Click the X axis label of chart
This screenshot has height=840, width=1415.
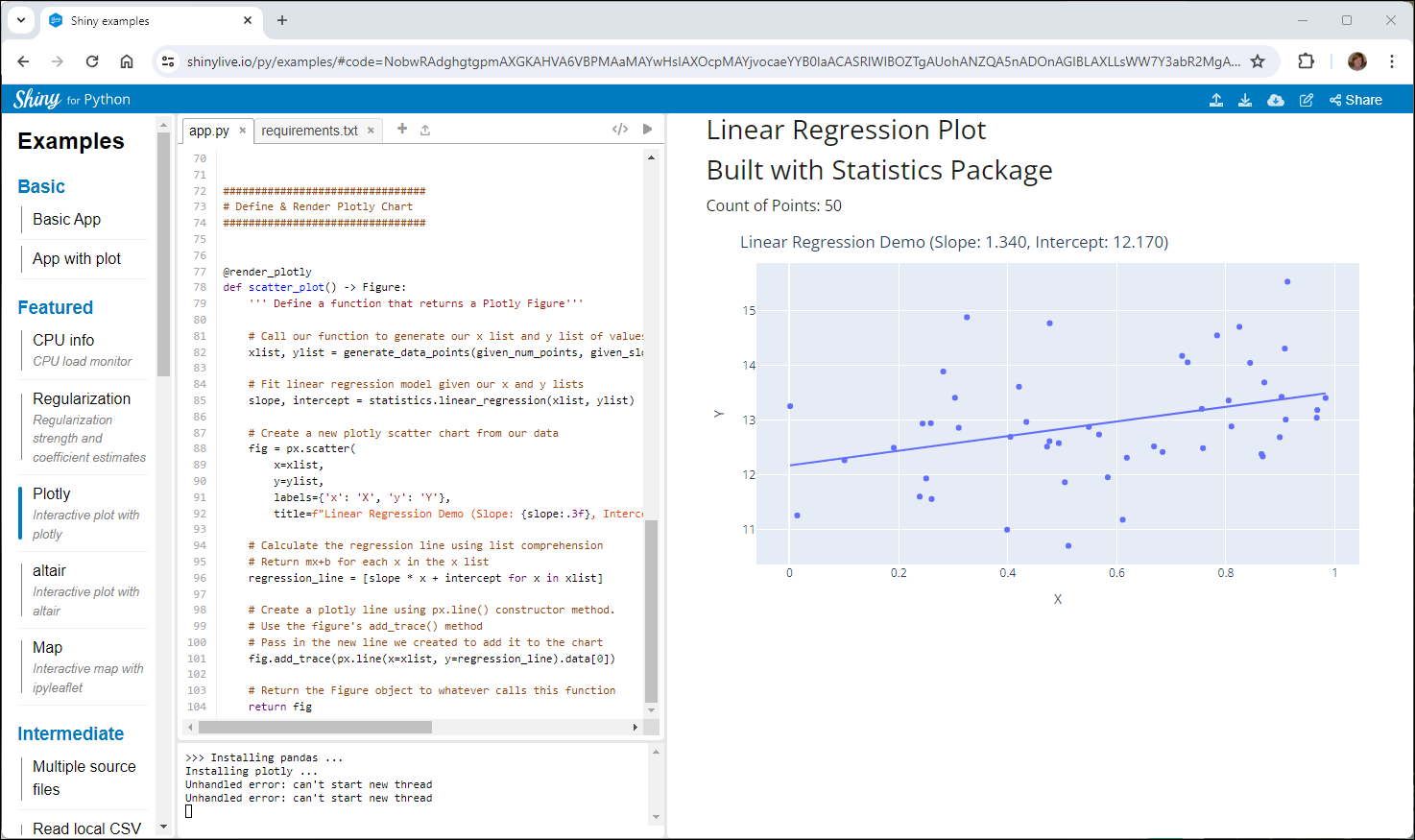1058,599
